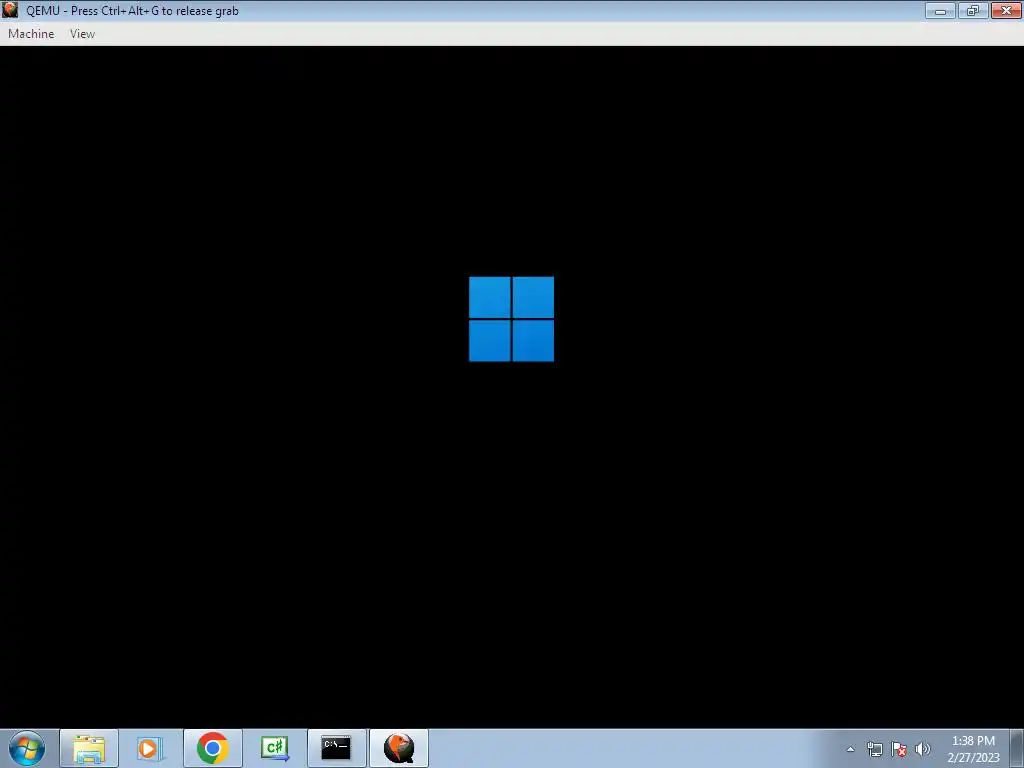Image resolution: width=1024 pixels, height=768 pixels.
Task: Restore down the QEMU window
Action: pyautogui.click(x=973, y=10)
